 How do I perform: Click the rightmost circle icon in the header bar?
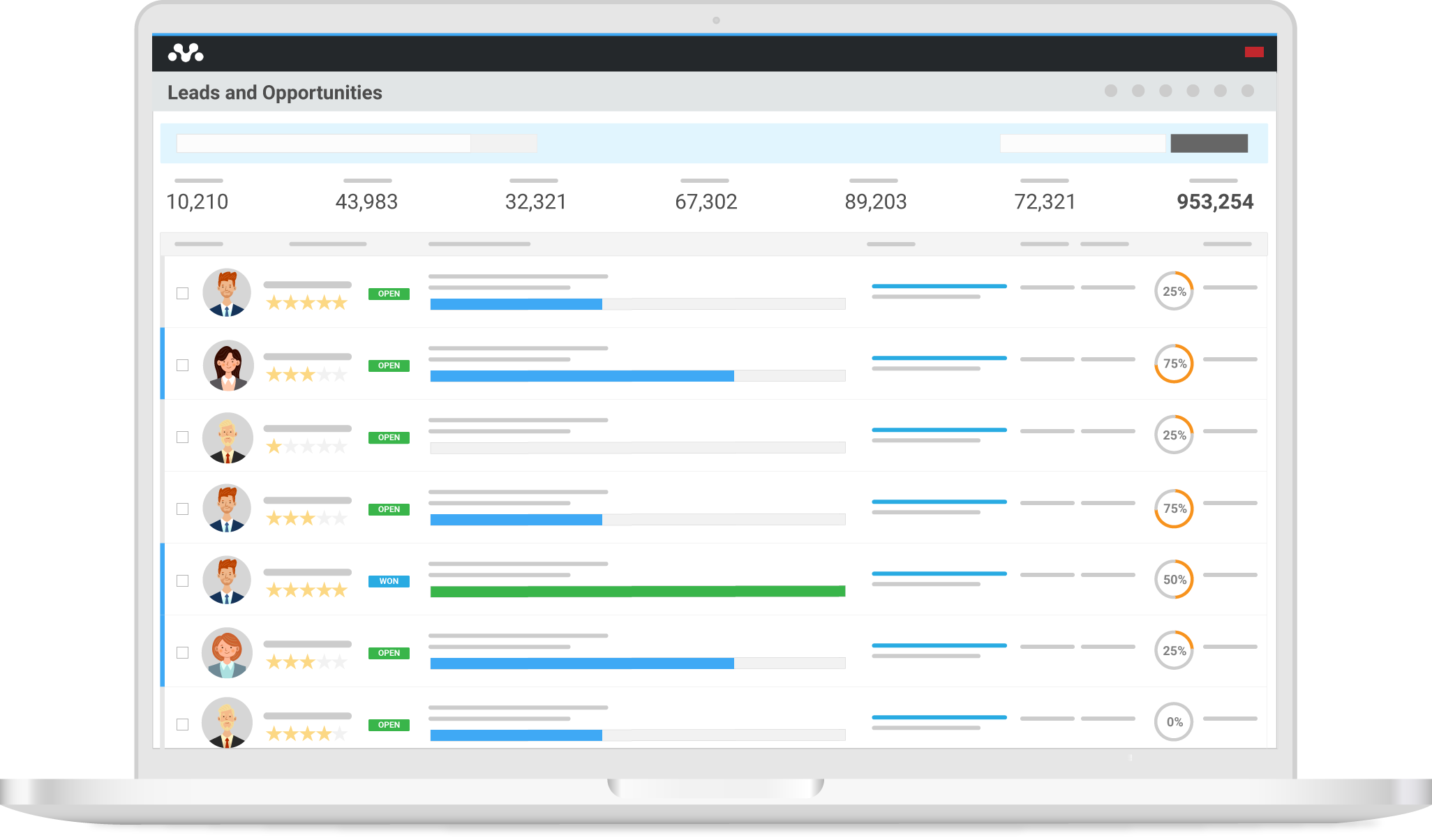pyautogui.click(x=1247, y=90)
